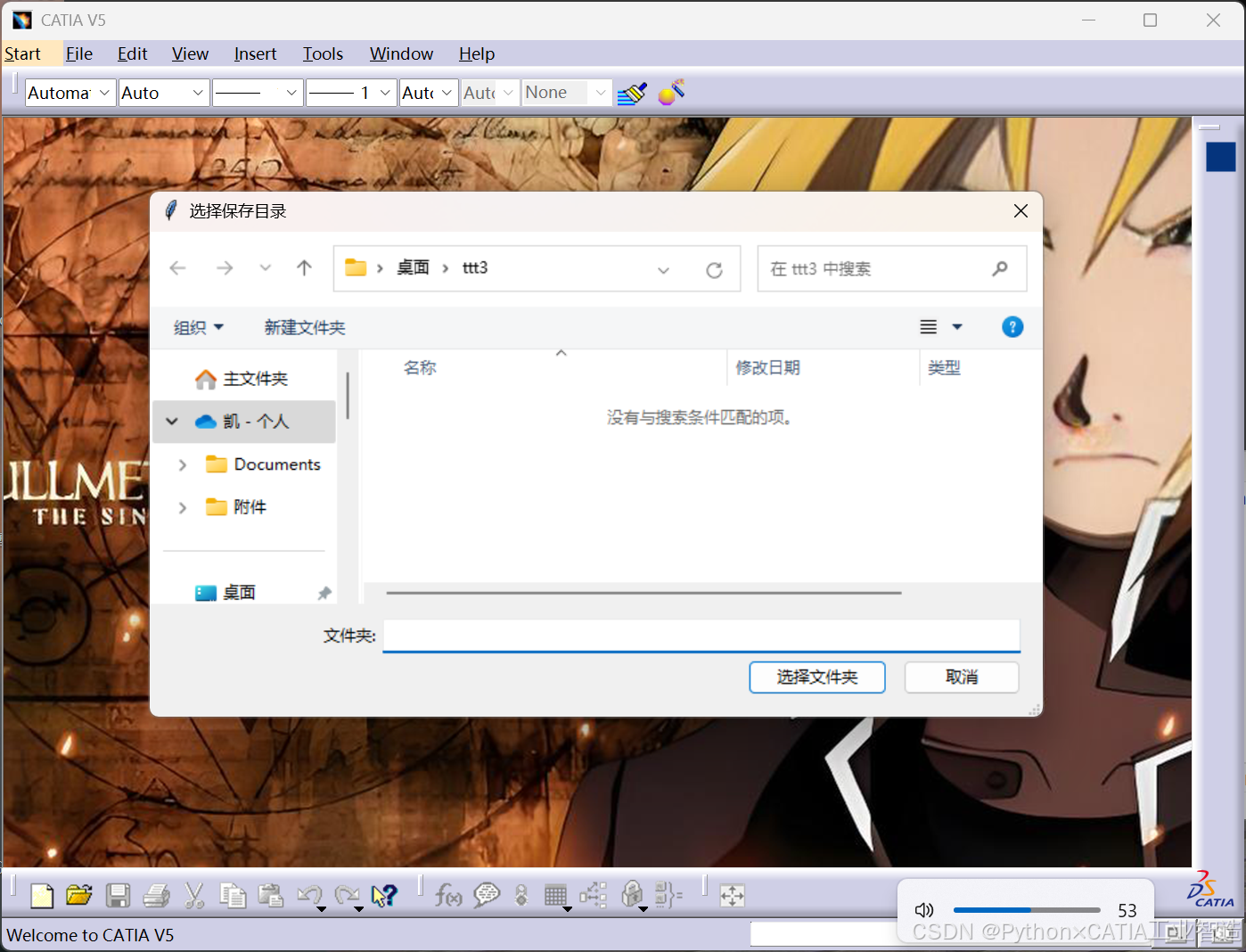
Task: Sort by 名称 column header
Action: point(420,368)
